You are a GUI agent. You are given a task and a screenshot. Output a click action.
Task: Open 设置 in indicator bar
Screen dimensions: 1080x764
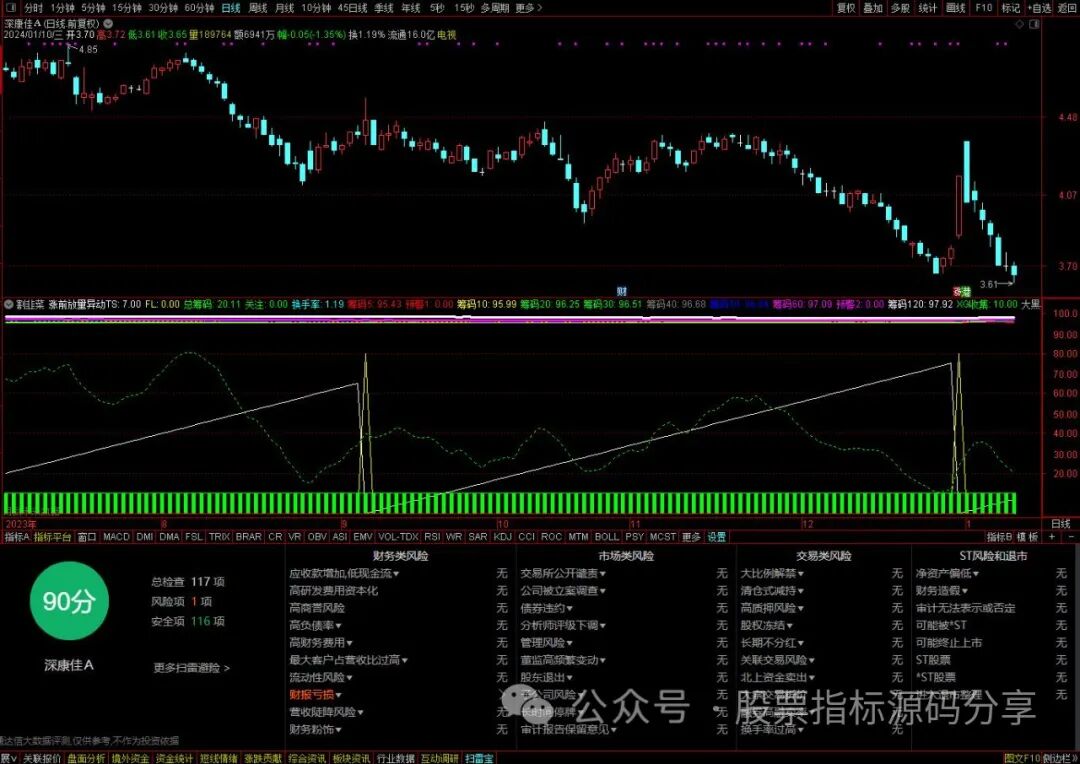point(717,537)
